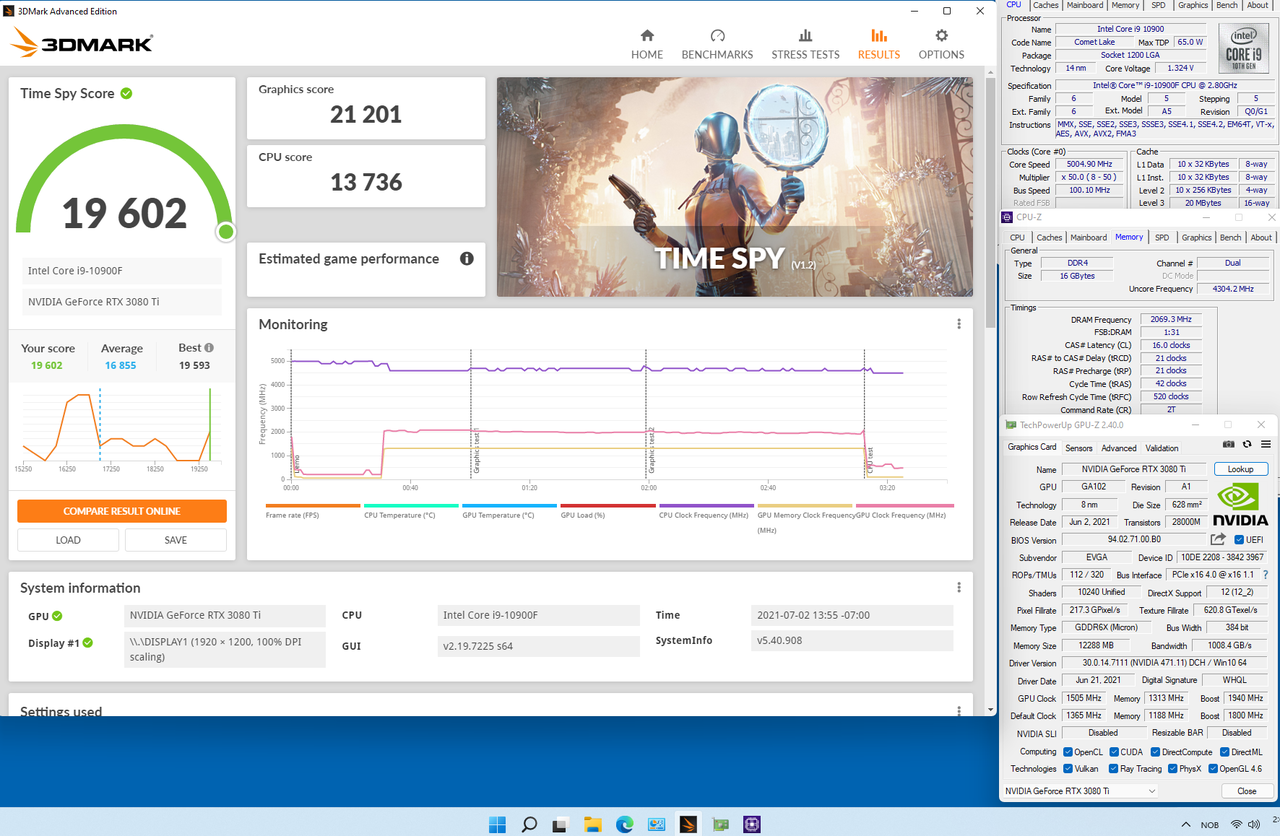Click the Time Spy benchmark thumbnail image
1280x836 pixels.
(x=734, y=187)
